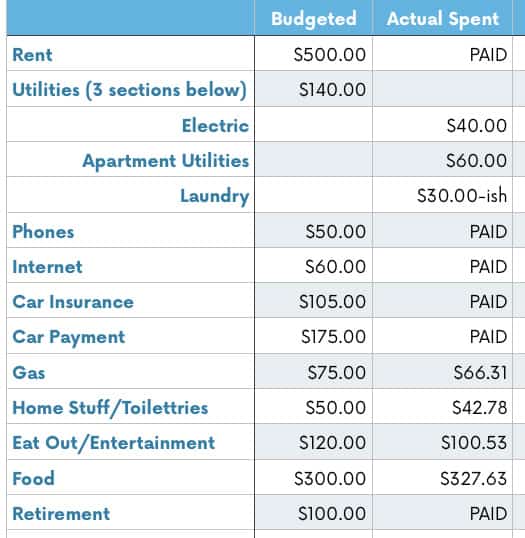525x538 pixels.
Task: Select the $42.78 actual spent cell
Action: click(x=443, y=407)
